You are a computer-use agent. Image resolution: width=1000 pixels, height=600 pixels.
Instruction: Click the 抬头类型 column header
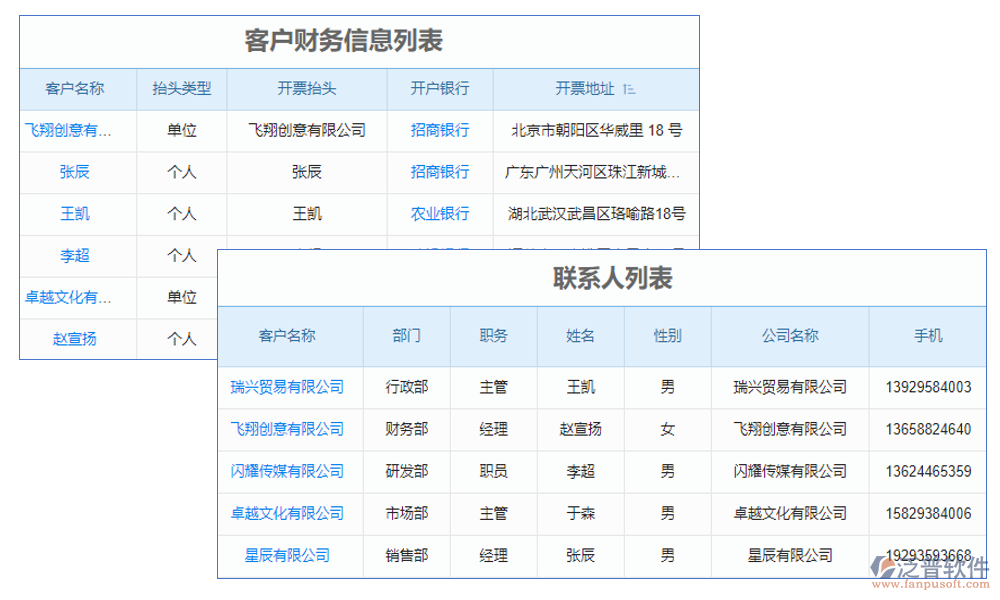point(182,89)
